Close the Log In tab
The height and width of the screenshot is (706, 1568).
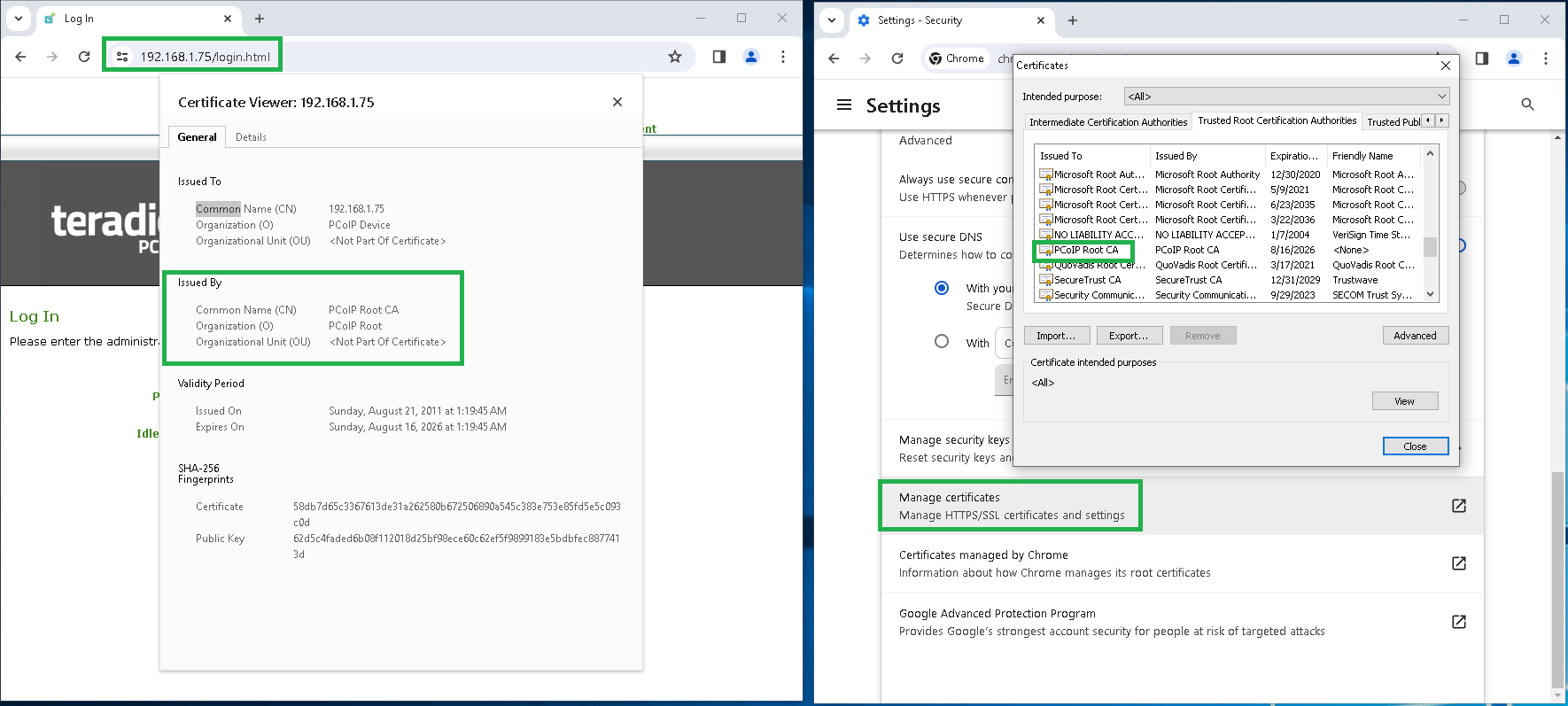click(x=228, y=19)
